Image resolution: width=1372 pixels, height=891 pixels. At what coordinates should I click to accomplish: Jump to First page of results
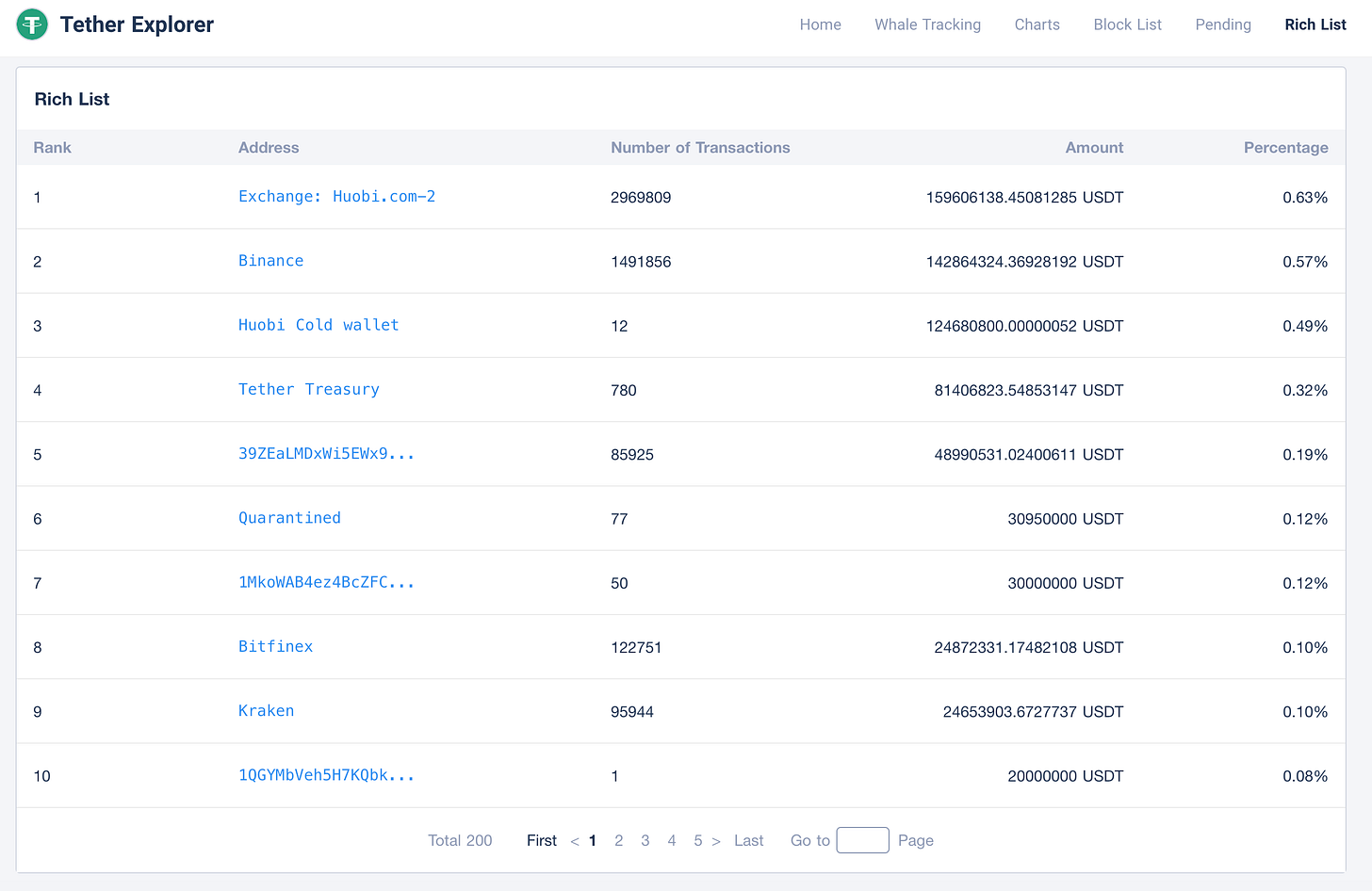click(x=542, y=840)
